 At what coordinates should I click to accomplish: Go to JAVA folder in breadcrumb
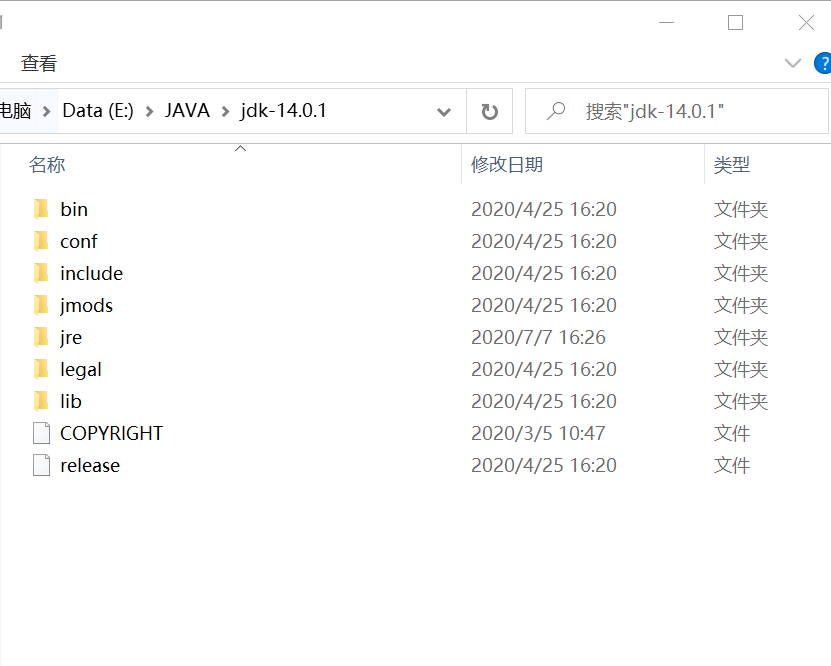(x=187, y=111)
